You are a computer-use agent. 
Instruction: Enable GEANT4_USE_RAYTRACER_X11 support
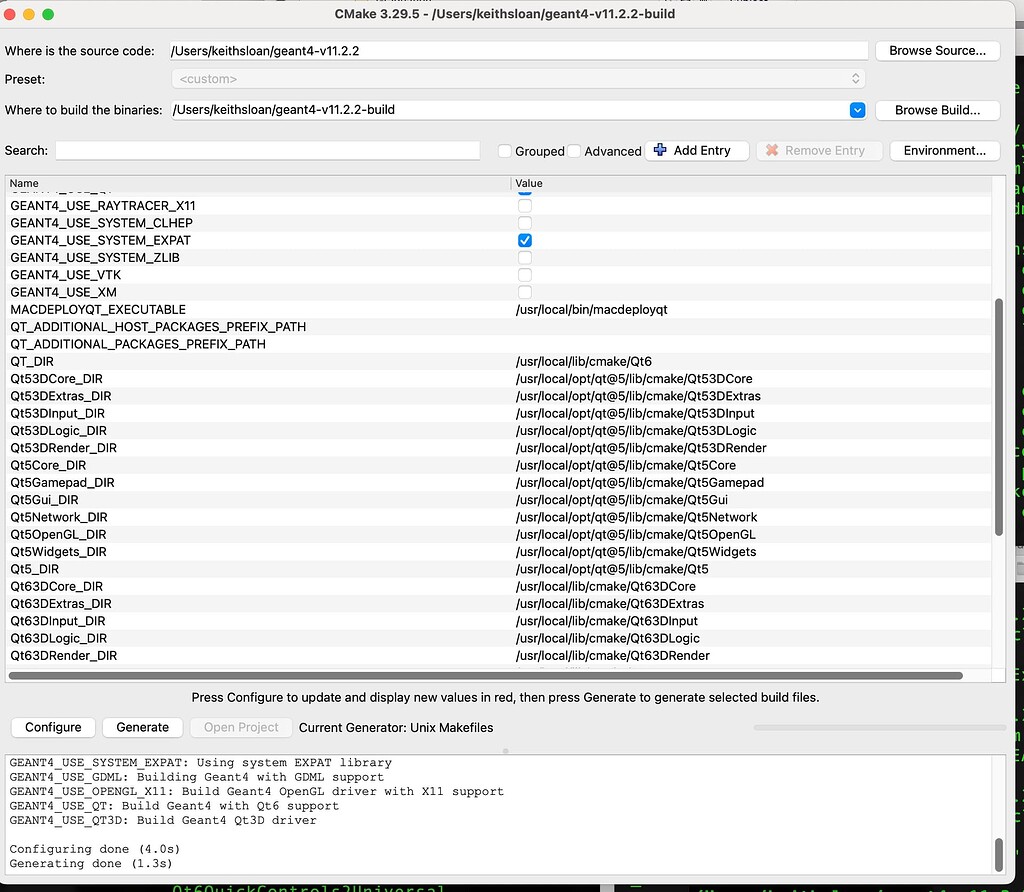tap(524, 206)
